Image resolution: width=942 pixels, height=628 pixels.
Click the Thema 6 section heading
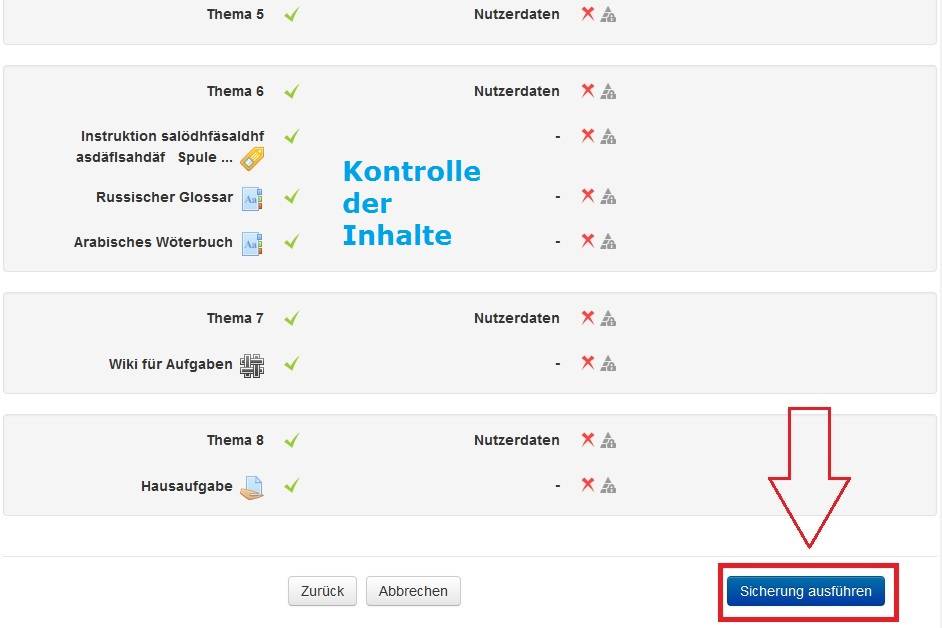pyautogui.click(x=235, y=91)
